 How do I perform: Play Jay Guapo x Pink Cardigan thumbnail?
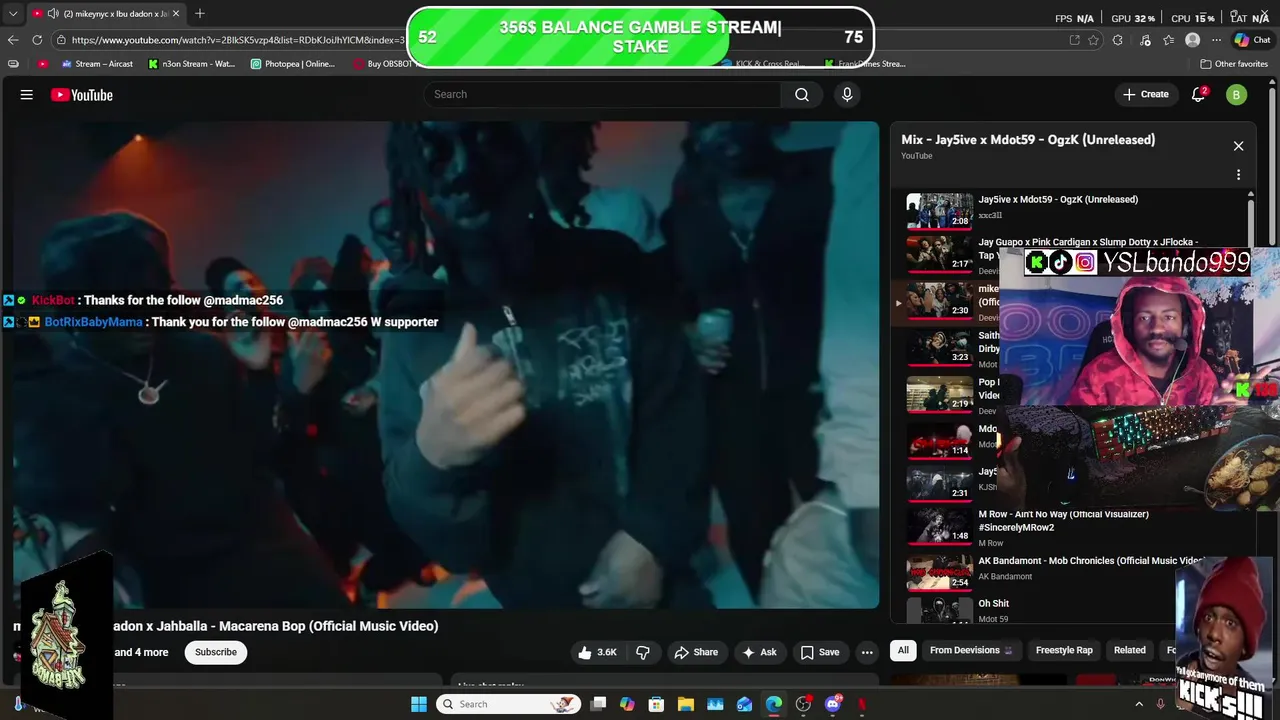[x=939, y=254]
